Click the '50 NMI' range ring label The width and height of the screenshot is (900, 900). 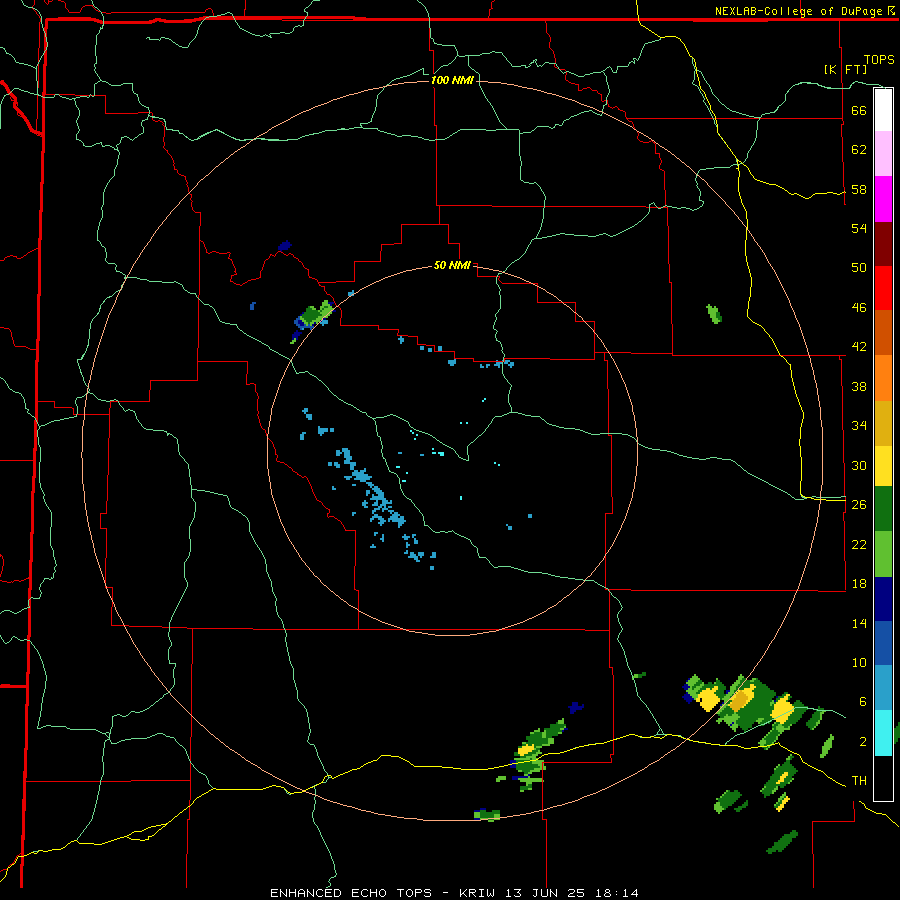[452, 265]
